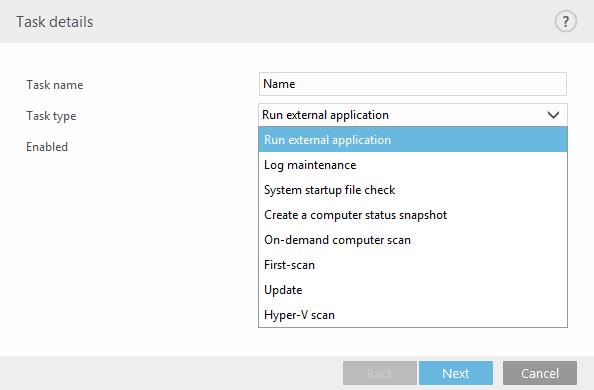Click the Task name input field
Screen dimensions: 594x390
(413, 84)
